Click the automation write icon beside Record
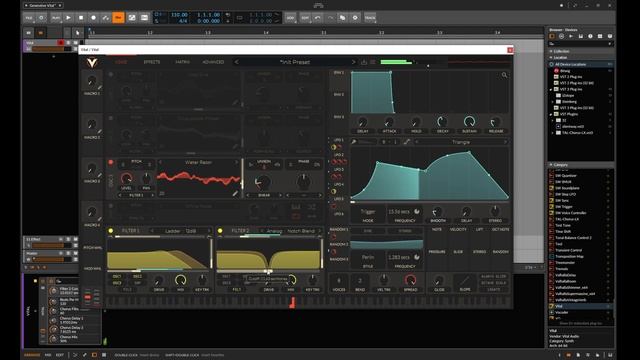The image size is (640, 360). pos(106,18)
